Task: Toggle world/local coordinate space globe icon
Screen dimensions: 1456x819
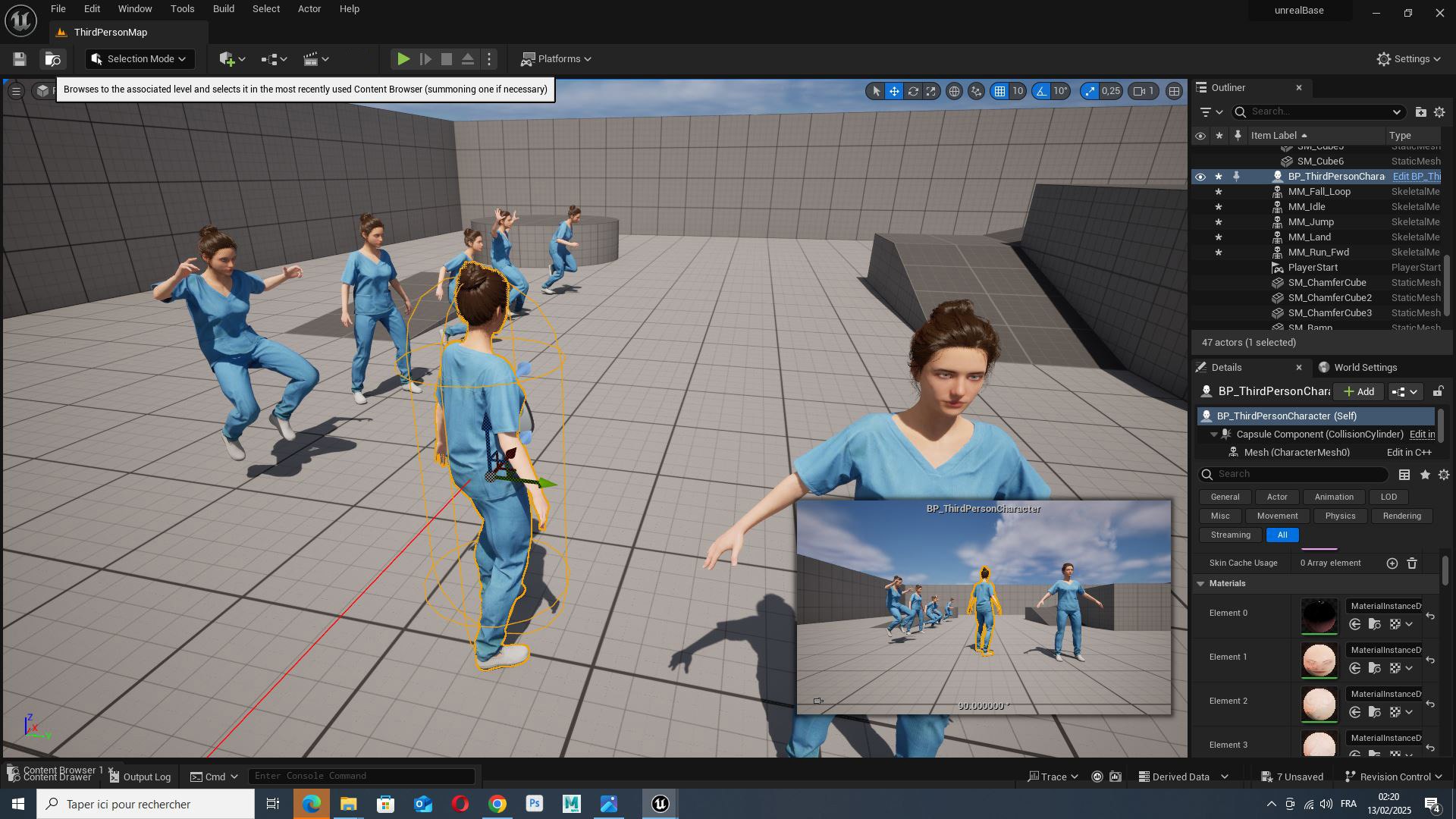Action: pyautogui.click(x=954, y=91)
